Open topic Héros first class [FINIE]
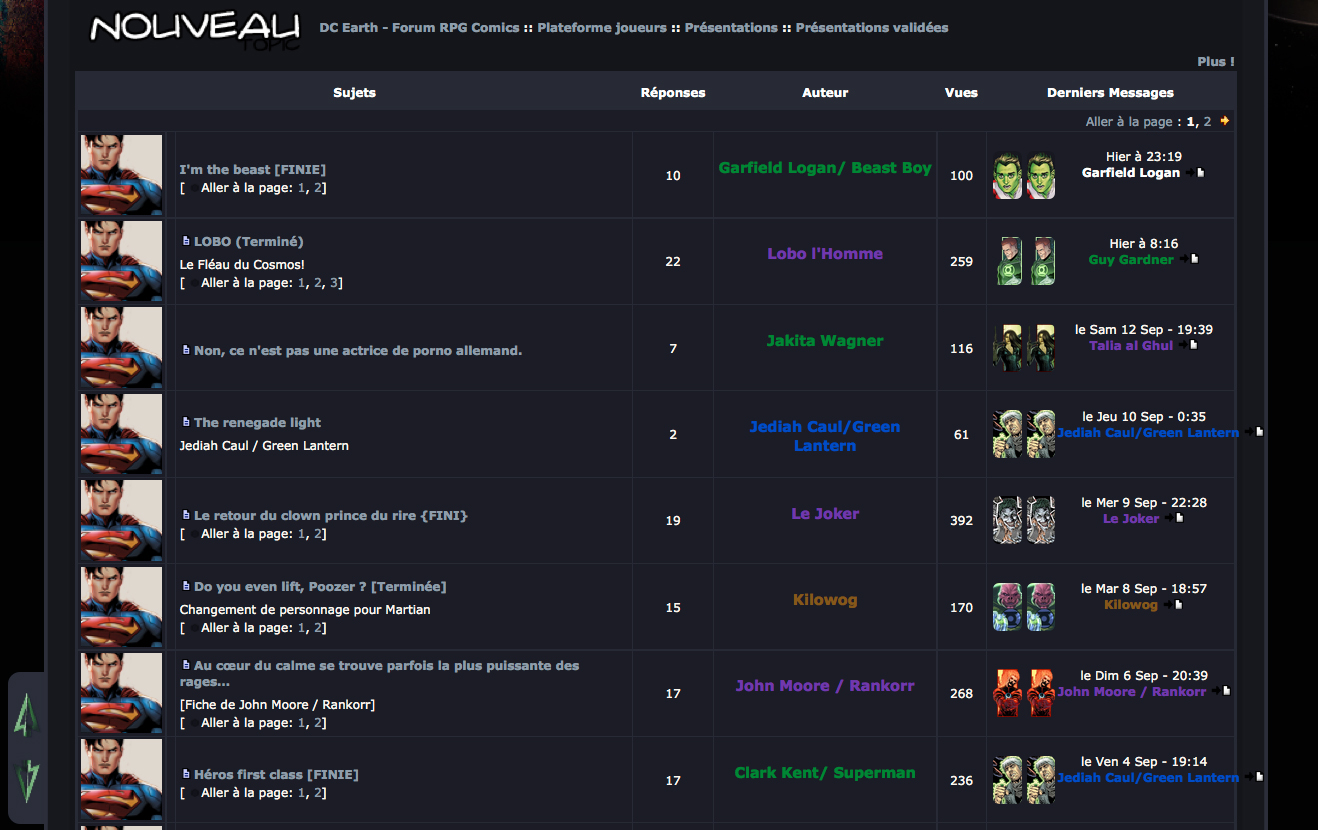The image size is (1318, 830). 276,774
